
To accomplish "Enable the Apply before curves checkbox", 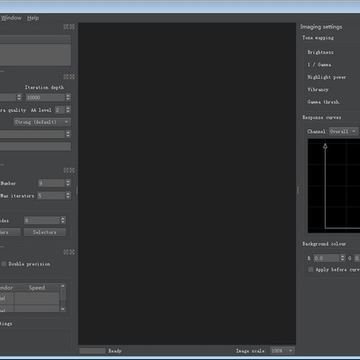I will [x=311, y=270].
